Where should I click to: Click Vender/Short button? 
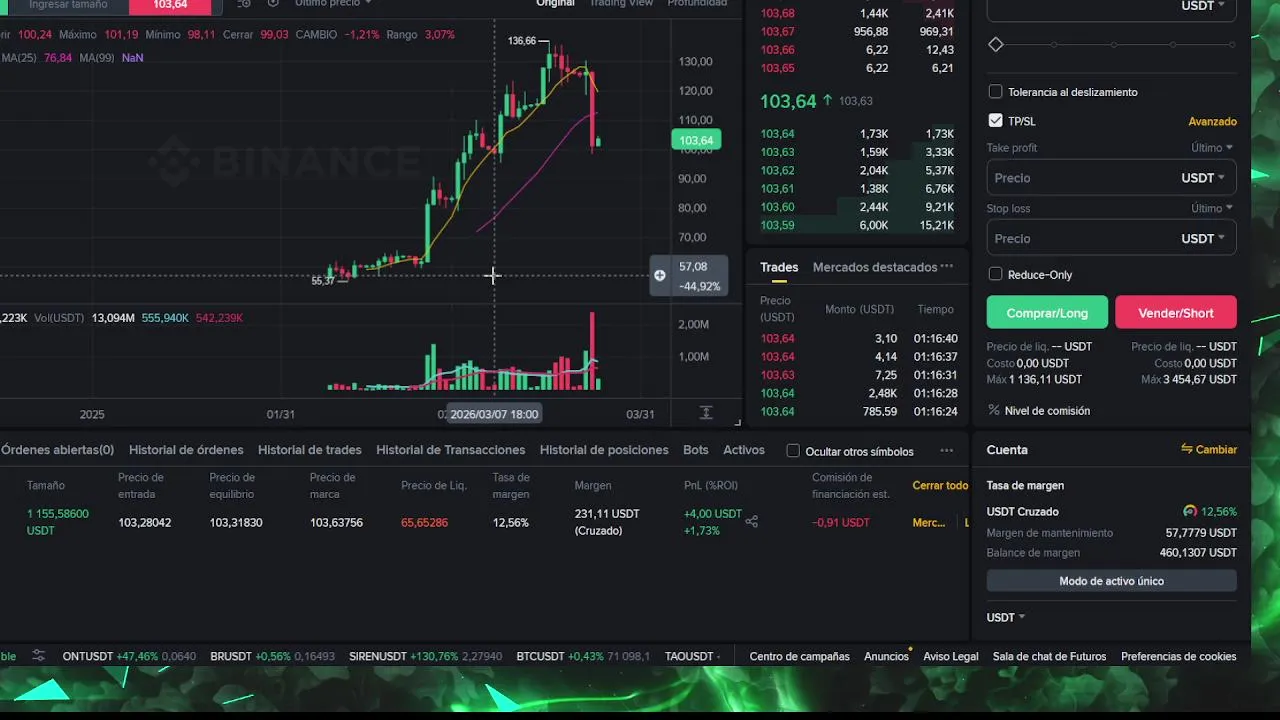(x=1176, y=312)
